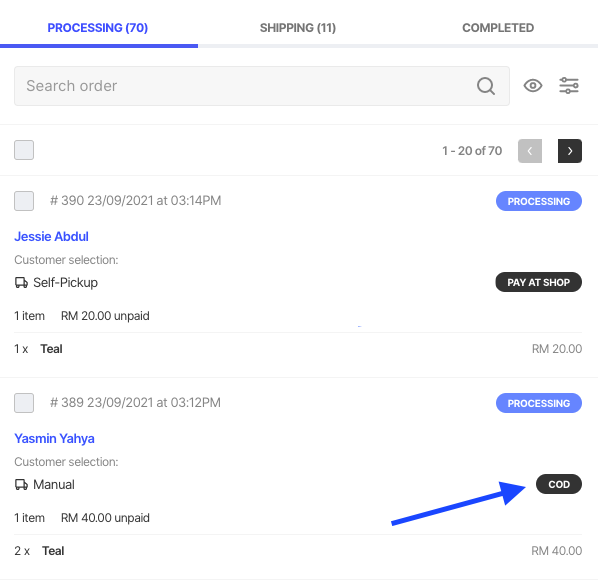Click Self-Pickup truck icon

coord(21,283)
